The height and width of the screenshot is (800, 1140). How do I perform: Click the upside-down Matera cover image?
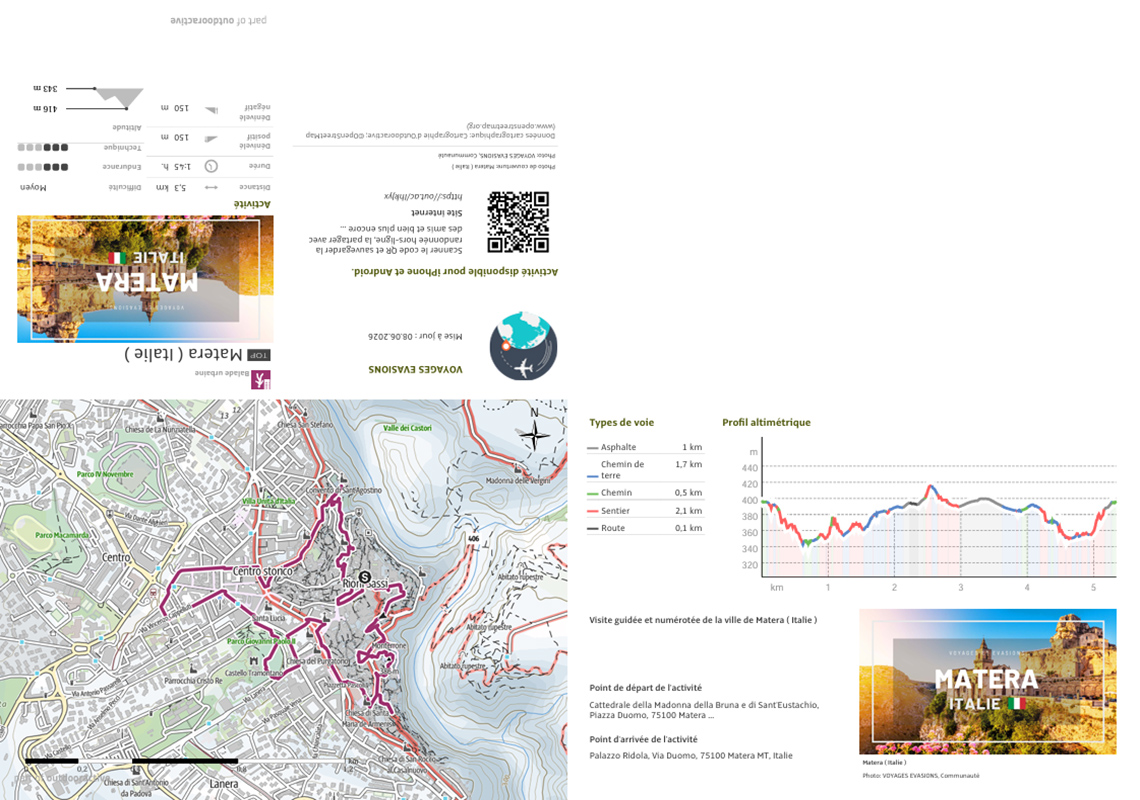[145, 279]
